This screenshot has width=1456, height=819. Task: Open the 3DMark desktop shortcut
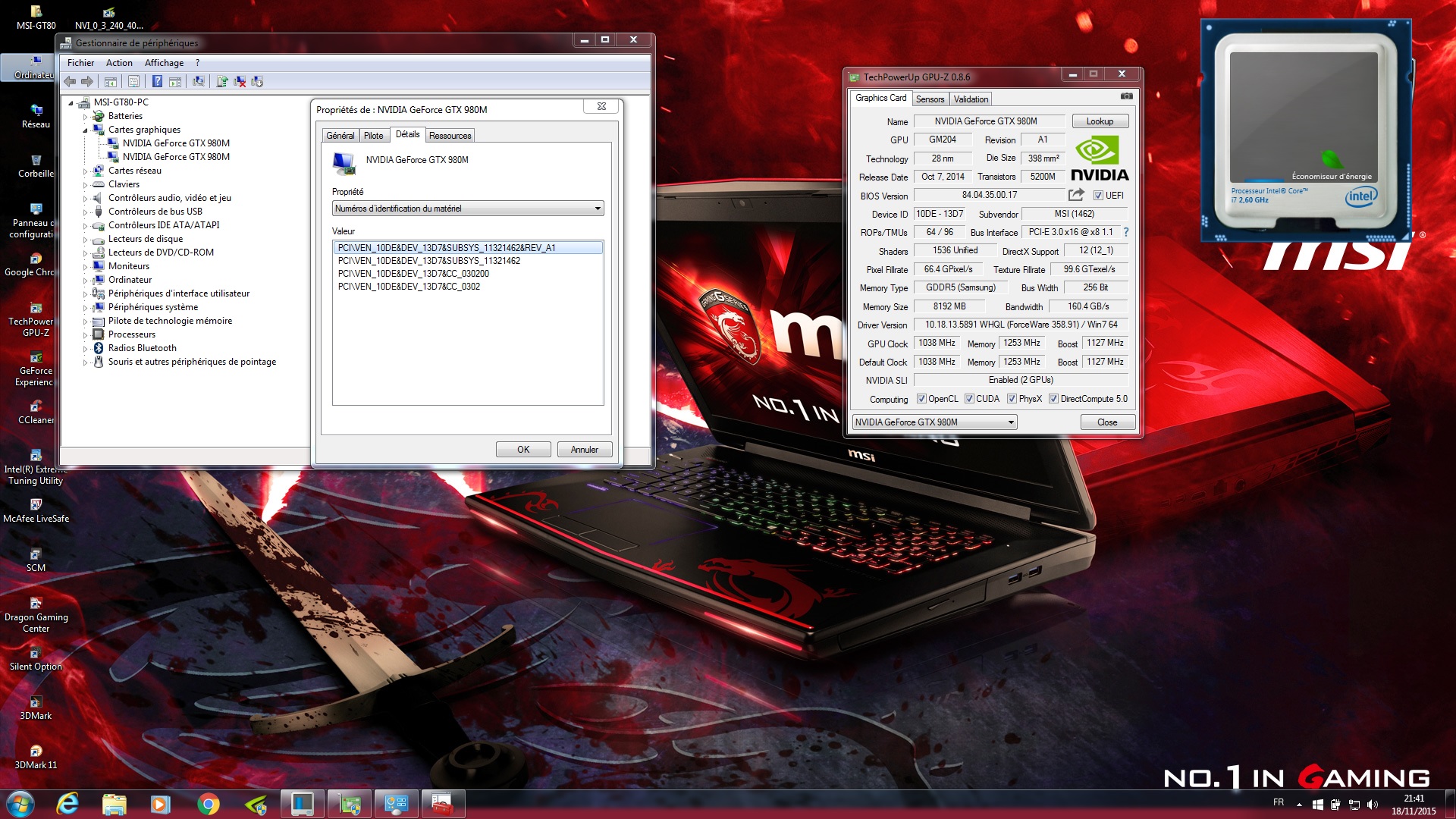coord(36,708)
